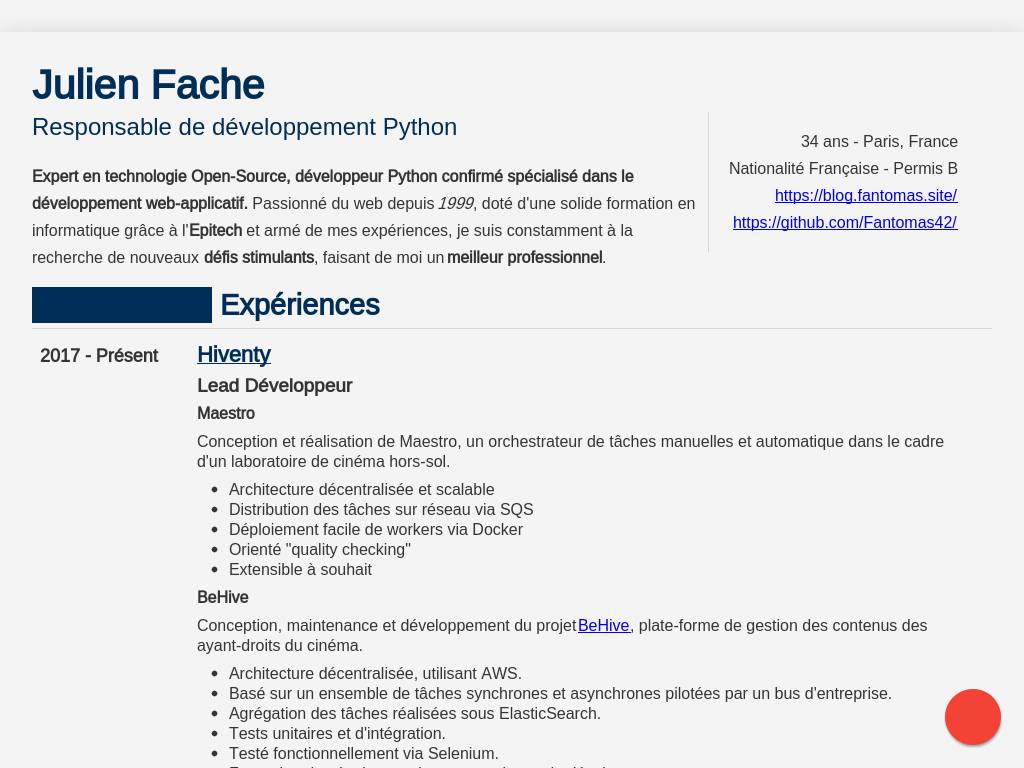Click the bus d'entreprise bullet line
The width and height of the screenshot is (1024, 768).
pyautogui.click(x=560, y=694)
